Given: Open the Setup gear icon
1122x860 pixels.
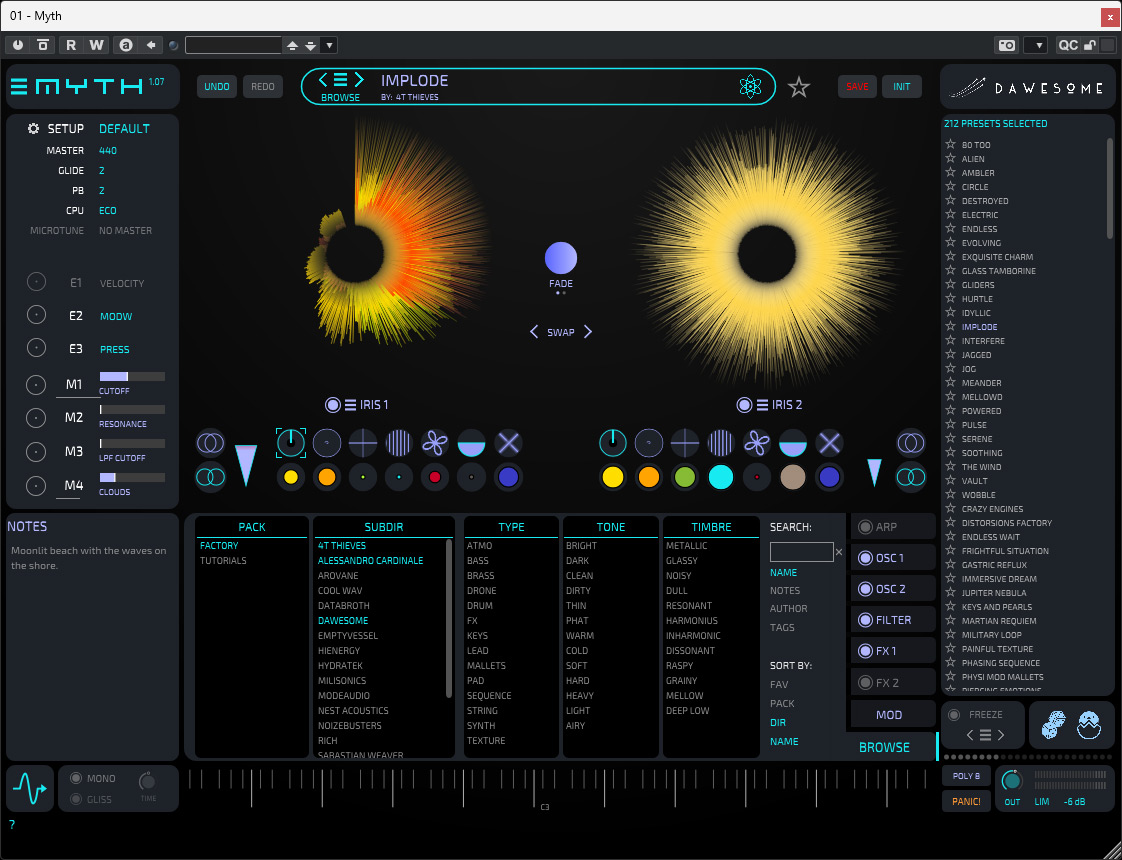Looking at the screenshot, I should (33, 129).
